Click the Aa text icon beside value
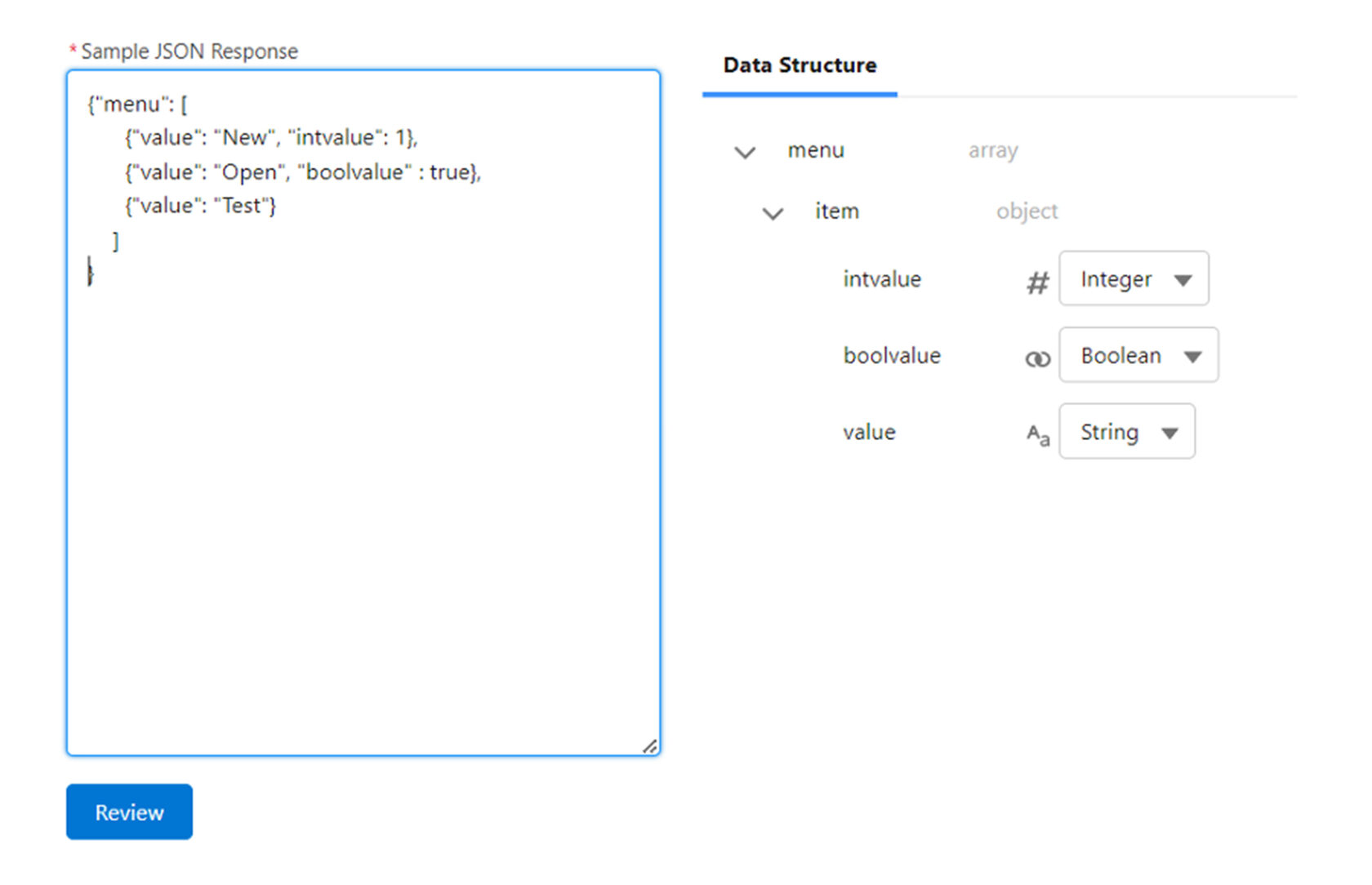1372x885 pixels. tap(1038, 434)
